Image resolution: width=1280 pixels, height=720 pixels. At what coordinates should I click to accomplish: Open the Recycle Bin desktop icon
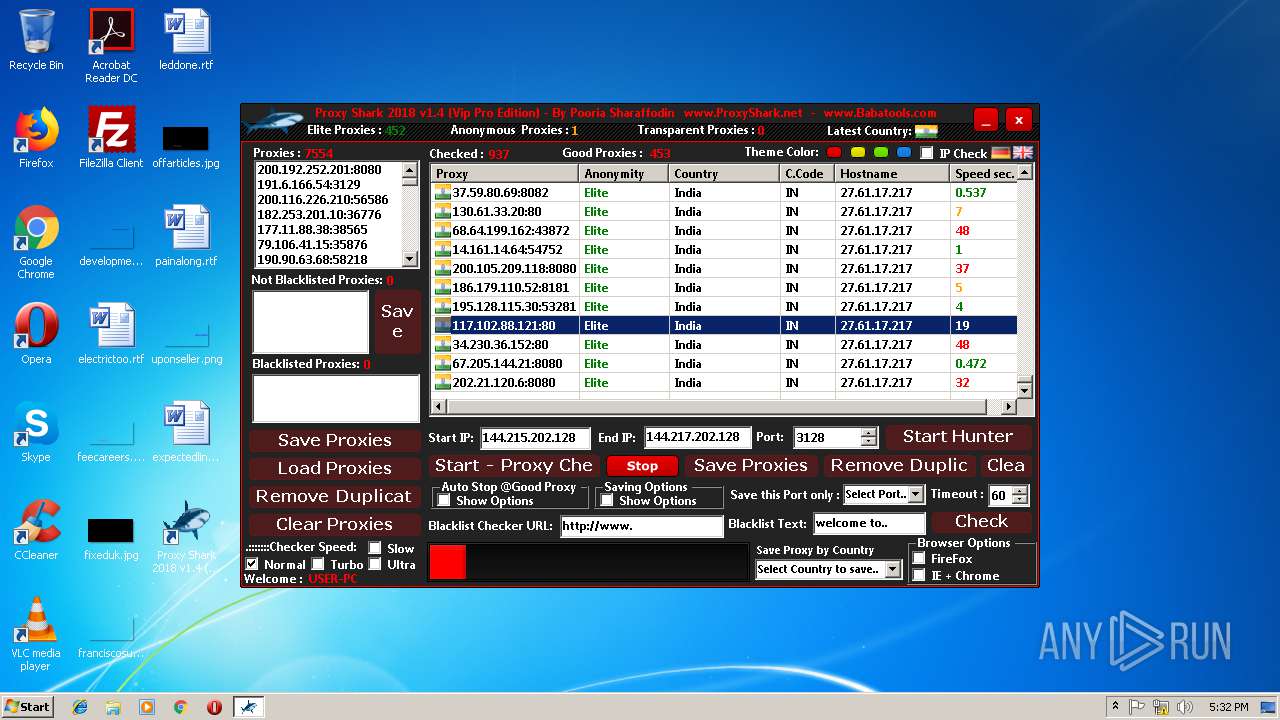(36, 40)
